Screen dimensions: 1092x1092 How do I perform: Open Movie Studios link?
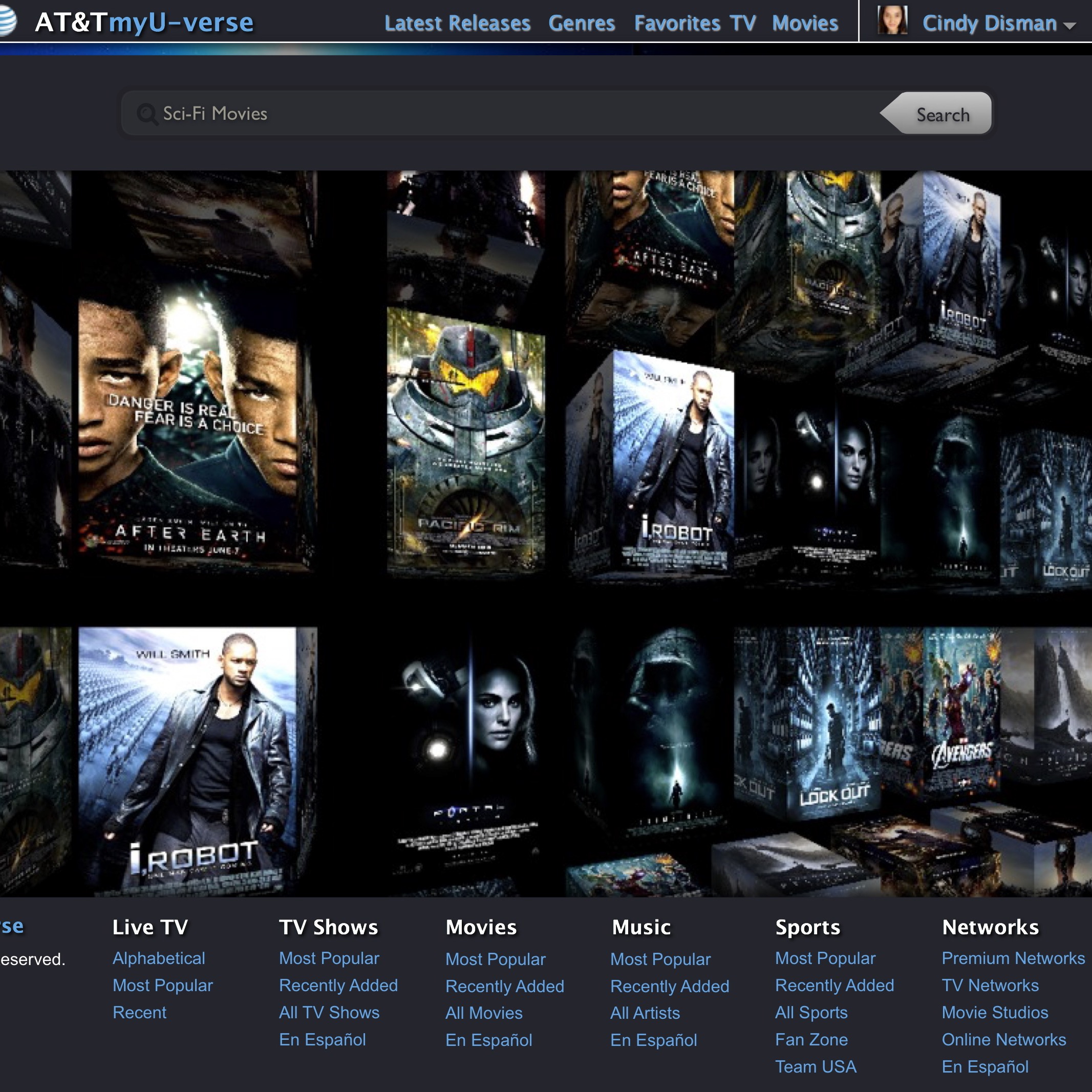pyautogui.click(x=995, y=1012)
